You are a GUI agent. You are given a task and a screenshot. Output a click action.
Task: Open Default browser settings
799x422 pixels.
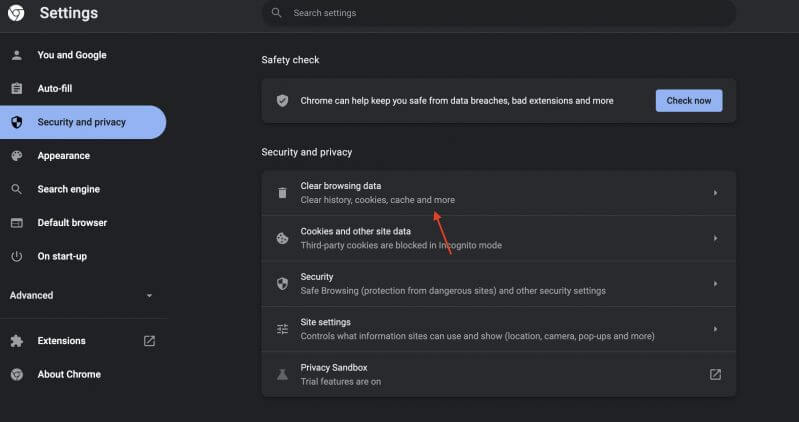(72, 223)
